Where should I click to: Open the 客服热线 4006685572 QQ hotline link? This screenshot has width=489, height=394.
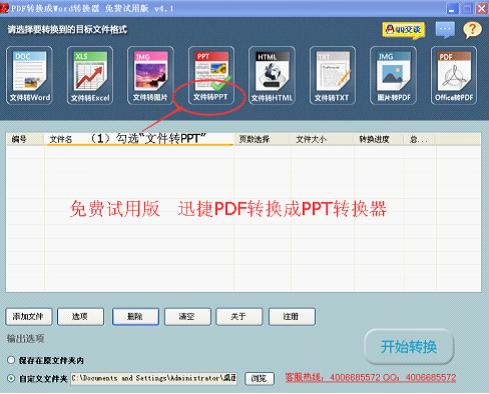[x=370, y=378]
